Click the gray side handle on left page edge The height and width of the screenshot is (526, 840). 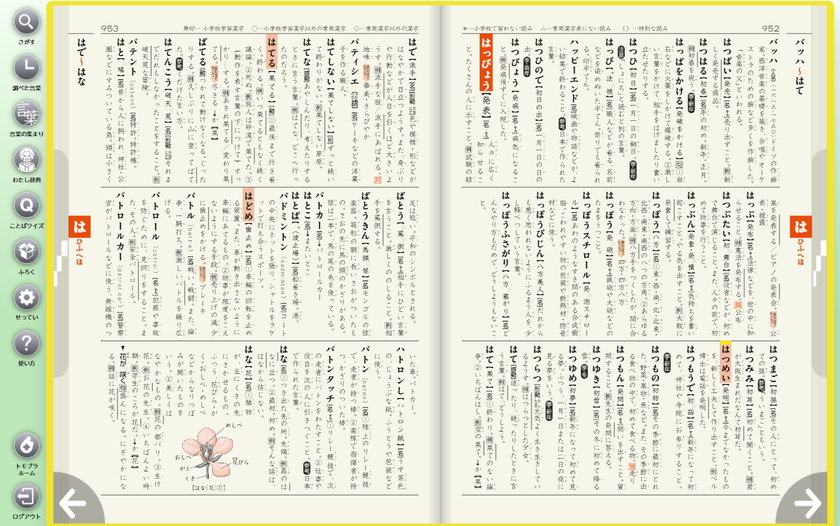[60, 264]
